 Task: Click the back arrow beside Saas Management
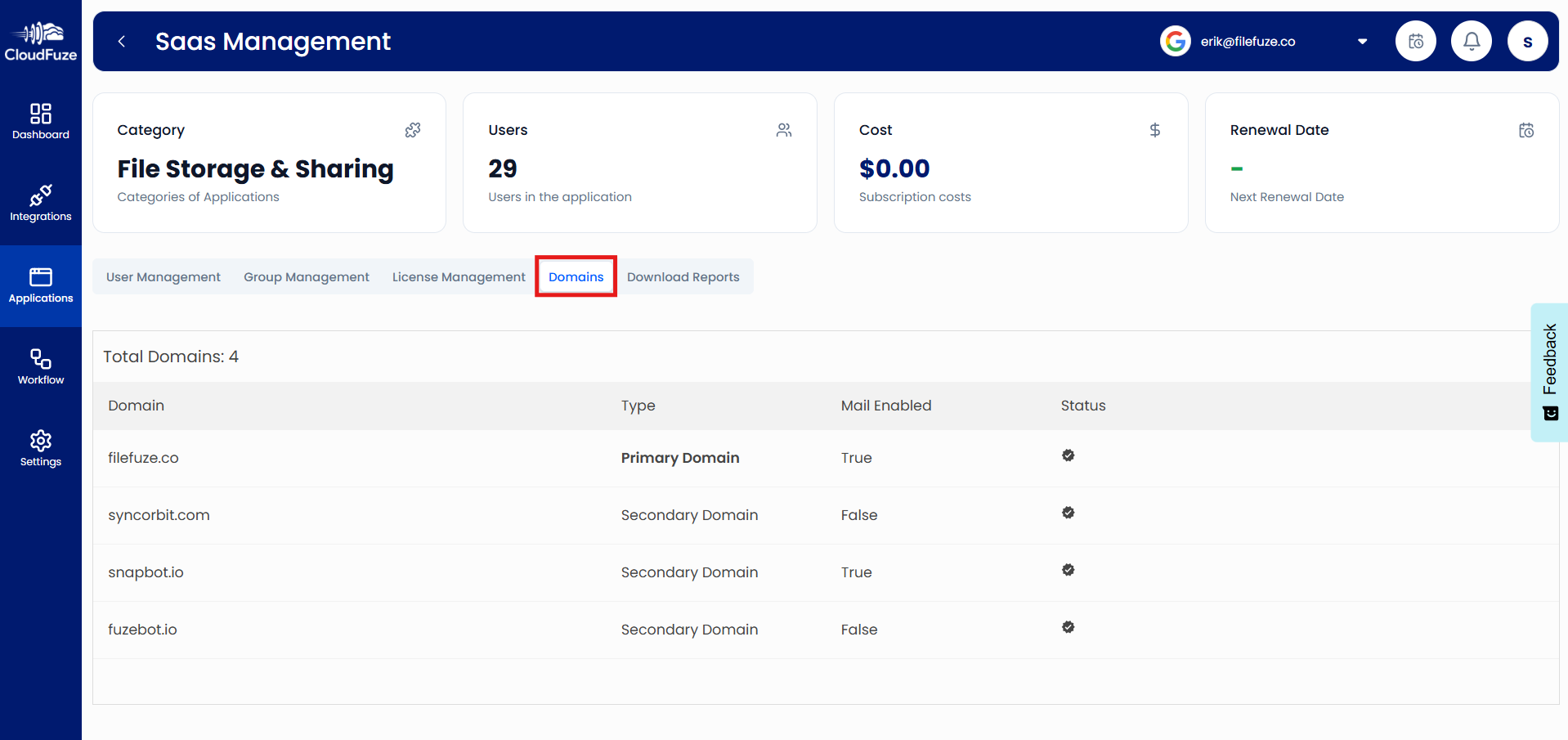click(x=122, y=42)
